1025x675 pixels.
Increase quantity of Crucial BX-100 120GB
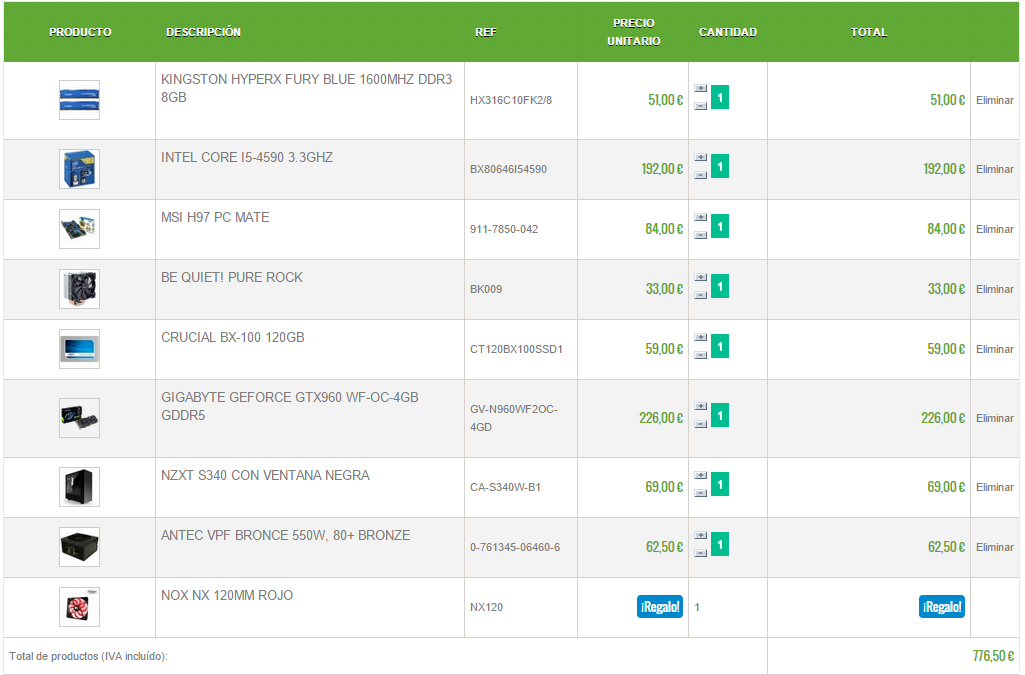[700, 338]
